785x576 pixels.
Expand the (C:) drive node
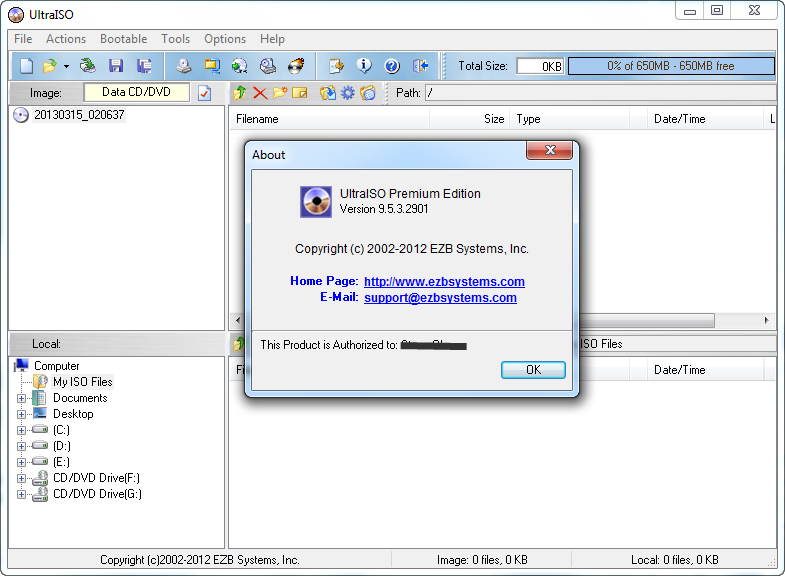click(21, 430)
